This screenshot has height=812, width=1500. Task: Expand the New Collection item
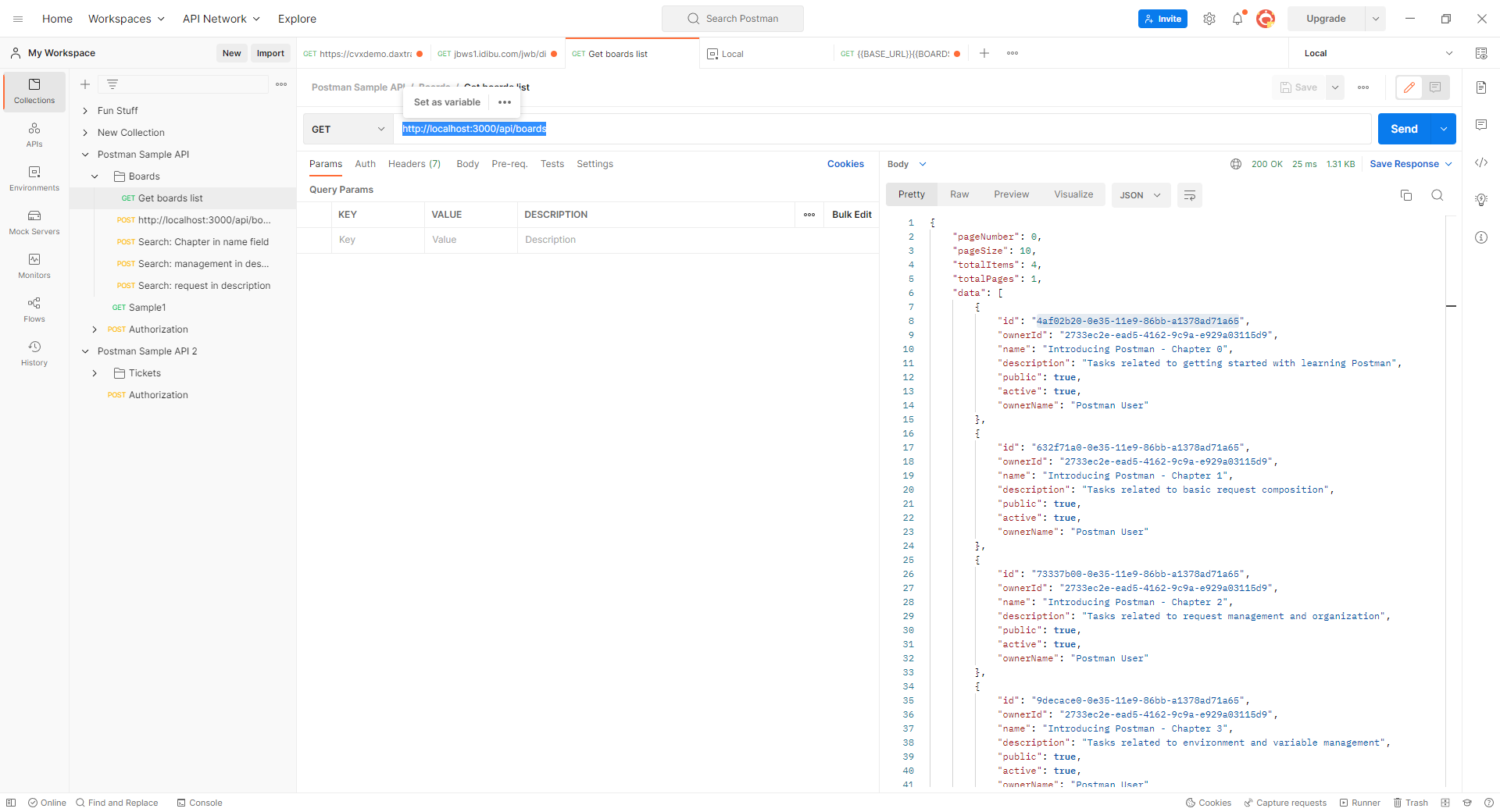click(85, 133)
